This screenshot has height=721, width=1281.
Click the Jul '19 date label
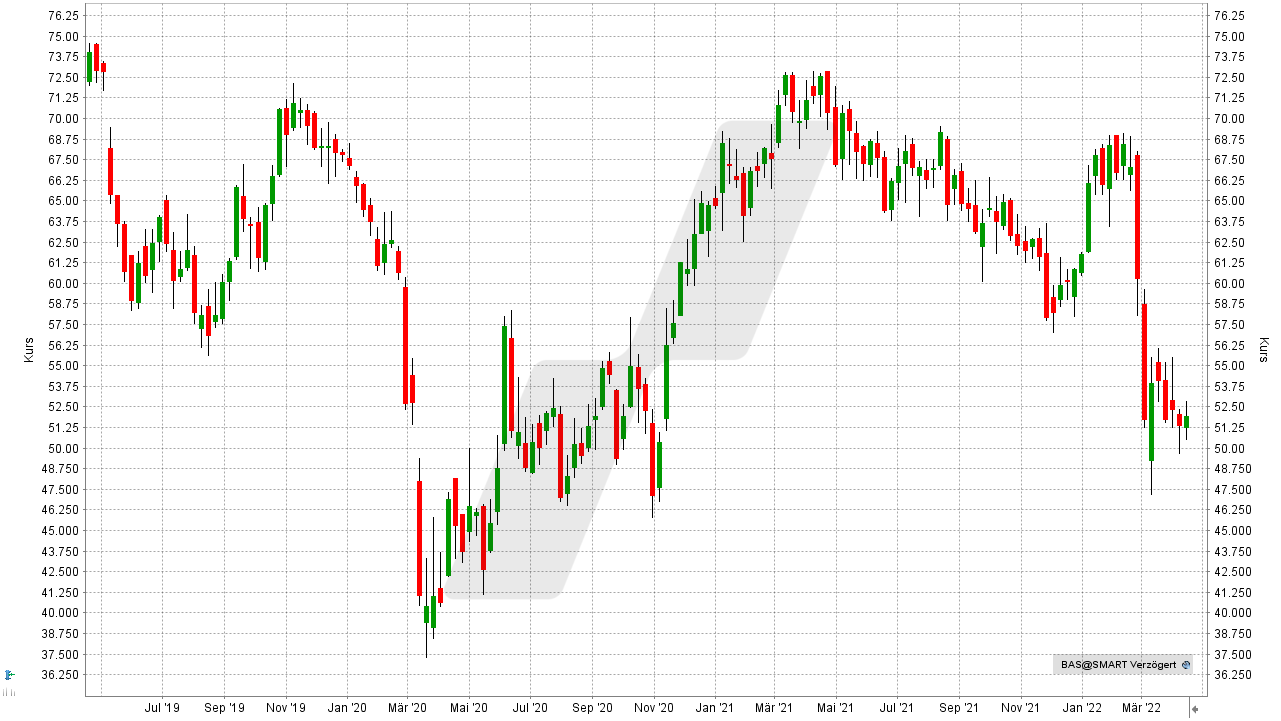click(162, 708)
